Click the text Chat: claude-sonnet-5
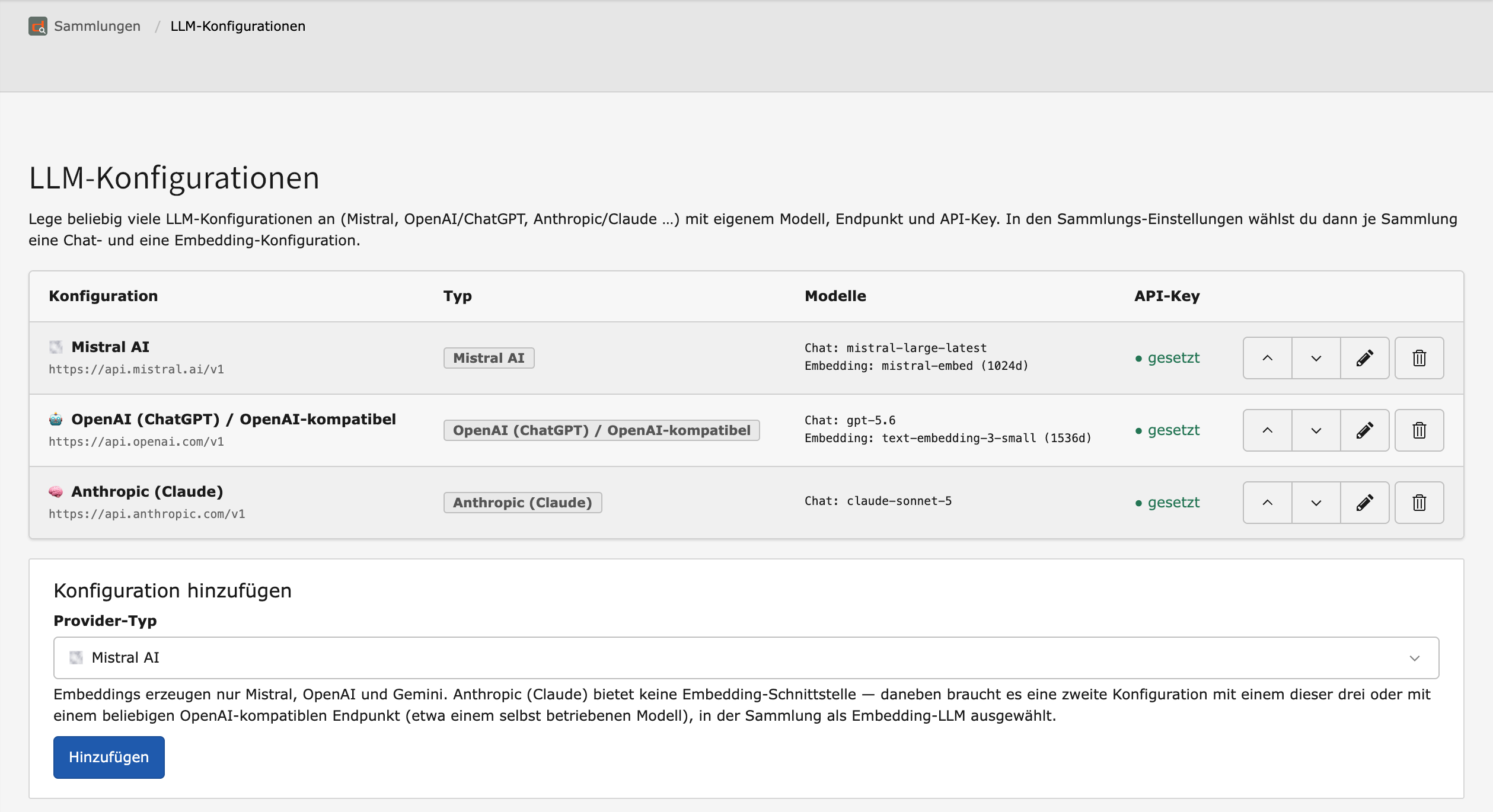This screenshot has width=1493, height=812. 878,501
